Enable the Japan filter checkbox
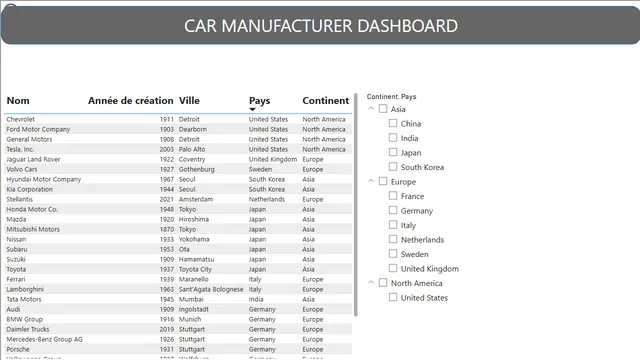 393,152
